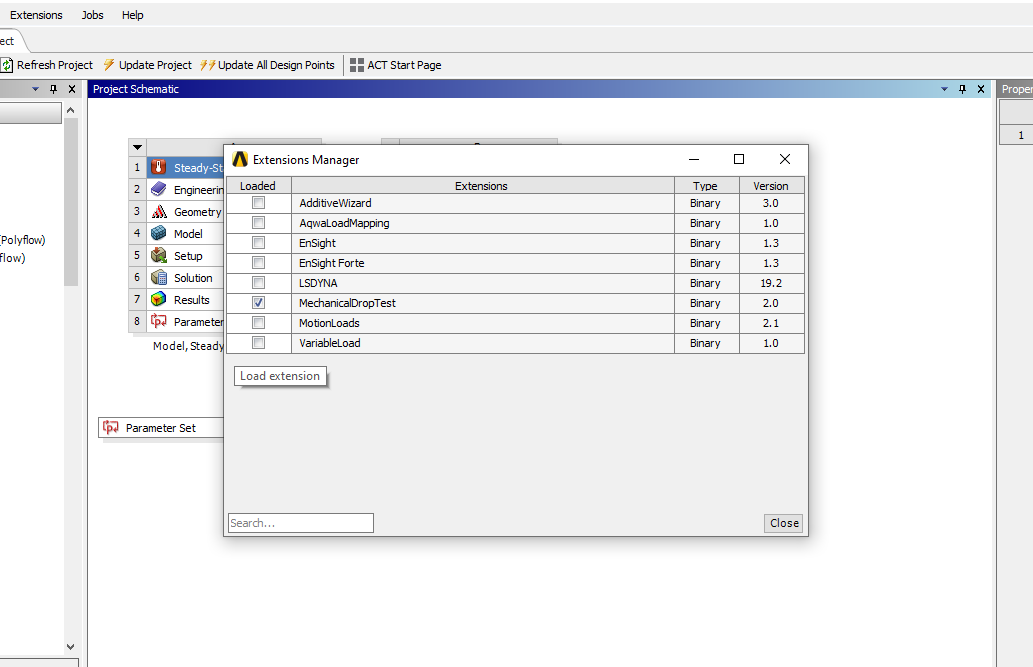
Task: Click the Solution cell icon
Action: [x=159, y=277]
